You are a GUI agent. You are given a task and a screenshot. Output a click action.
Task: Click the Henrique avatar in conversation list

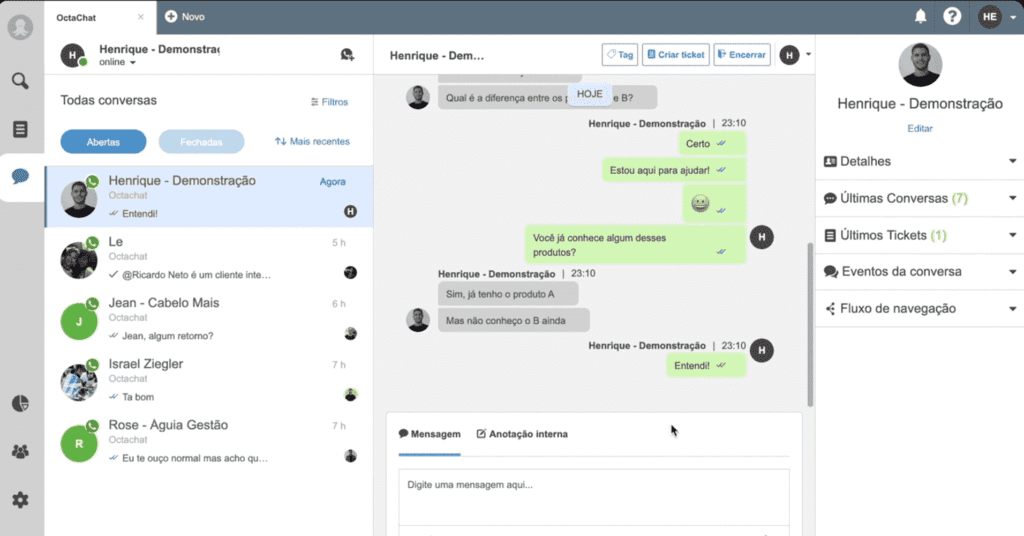coord(79,198)
